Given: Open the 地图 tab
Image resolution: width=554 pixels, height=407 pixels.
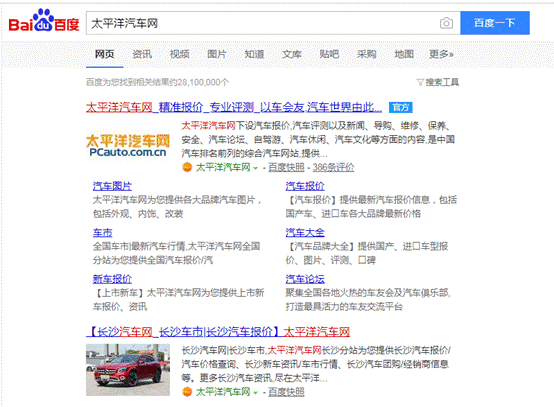Looking at the screenshot, I should tap(404, 54).
